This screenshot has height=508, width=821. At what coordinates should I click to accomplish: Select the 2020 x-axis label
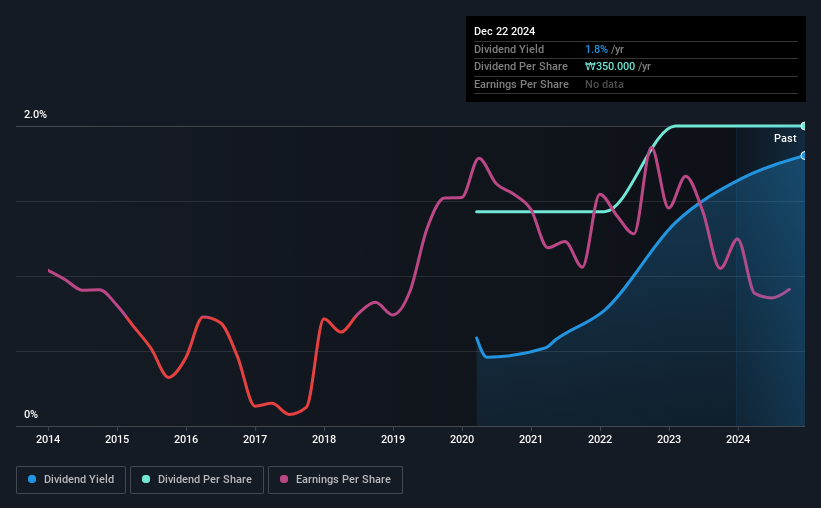click(x=462, y=439)
